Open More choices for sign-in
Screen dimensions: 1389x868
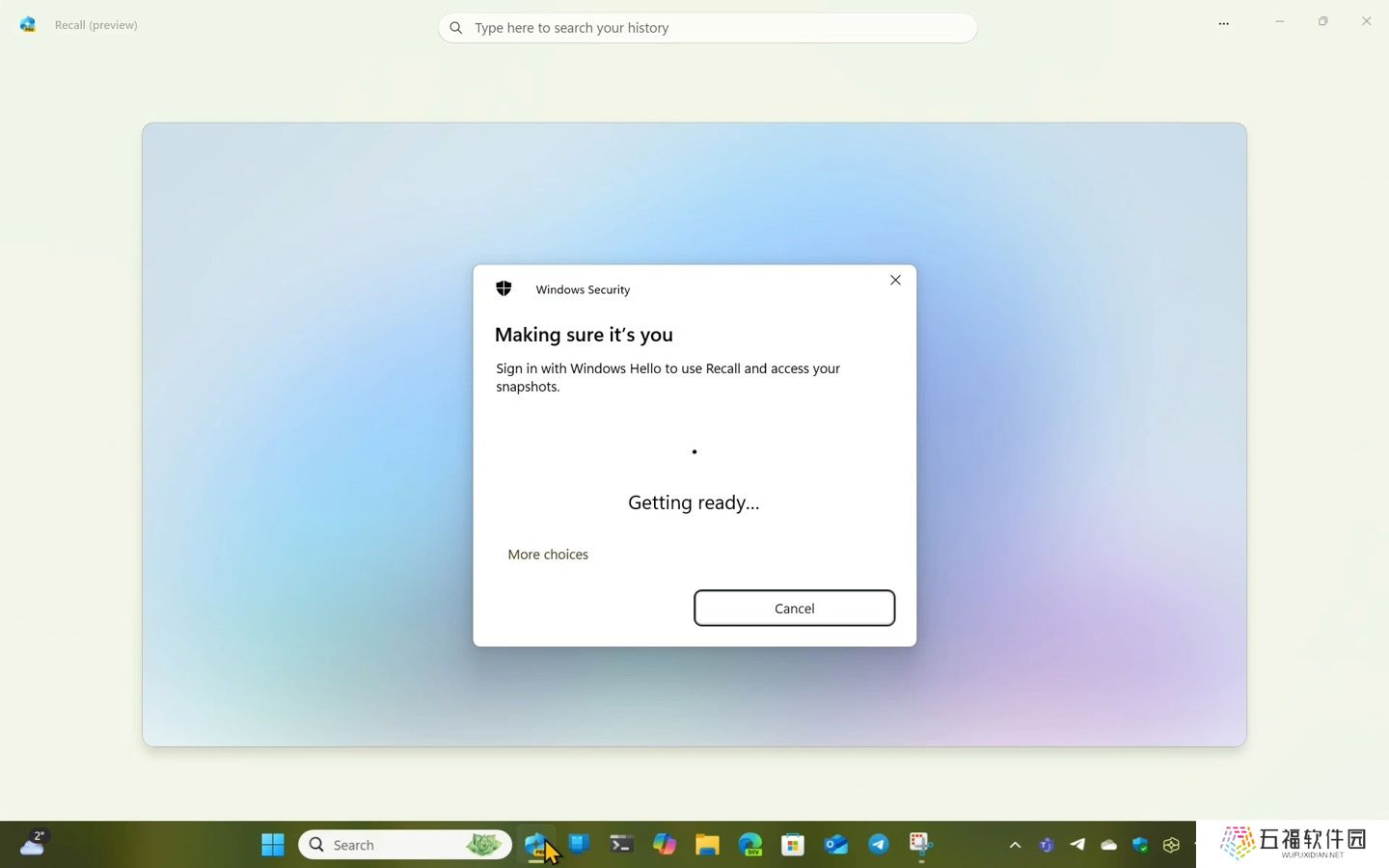click(548, 555)
